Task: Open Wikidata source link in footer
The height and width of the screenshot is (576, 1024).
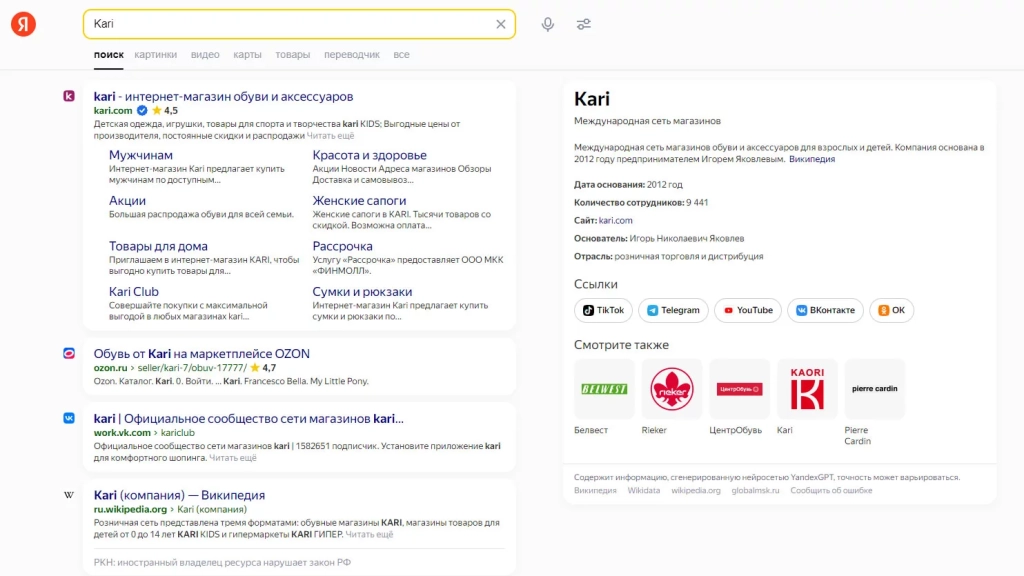Action: click(x=644, y=490)
